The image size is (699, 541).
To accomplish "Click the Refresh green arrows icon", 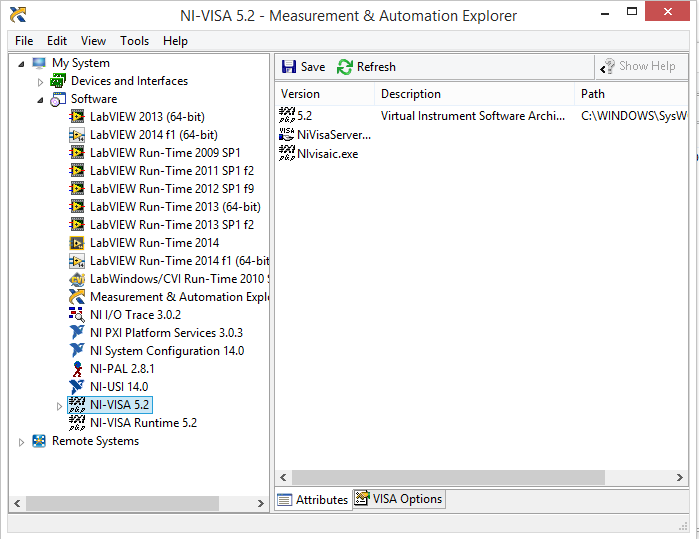I will pyautogui.click(x=345, y=67).
